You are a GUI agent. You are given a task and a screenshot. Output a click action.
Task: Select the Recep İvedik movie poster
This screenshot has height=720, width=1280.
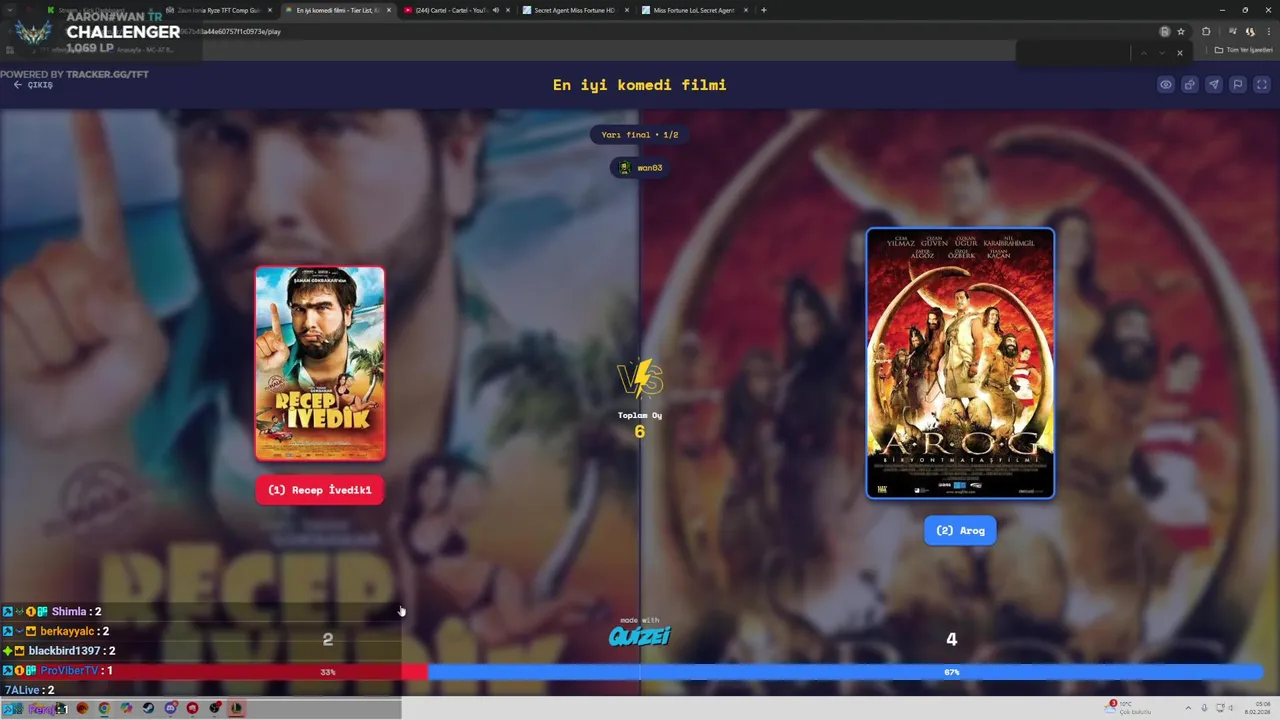point(320,363)
